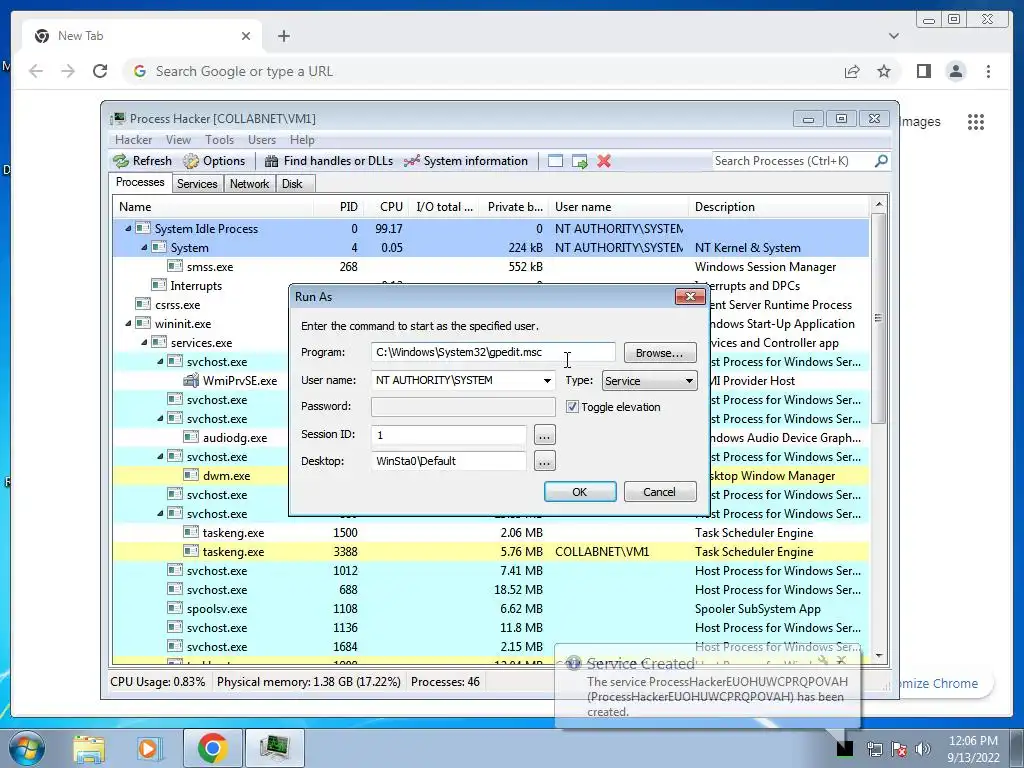Open View menu

(x=178, y=140)
